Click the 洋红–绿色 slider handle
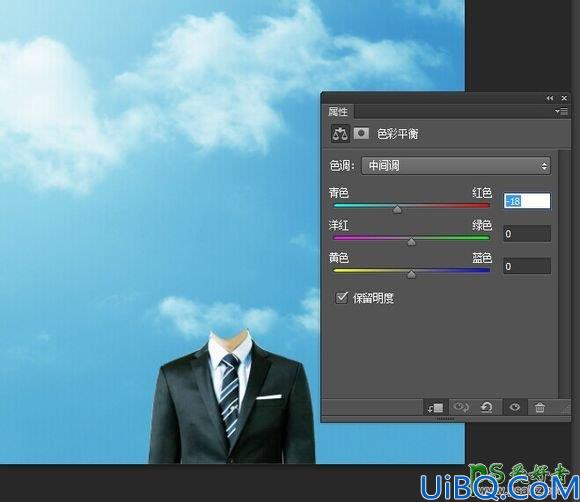The width and height of the screenshot is (580, 502). click(x=411, y=242)
